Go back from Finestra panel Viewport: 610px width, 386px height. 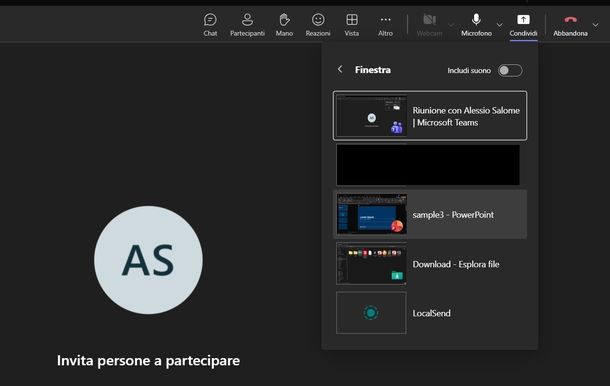(x=340, y=69)
